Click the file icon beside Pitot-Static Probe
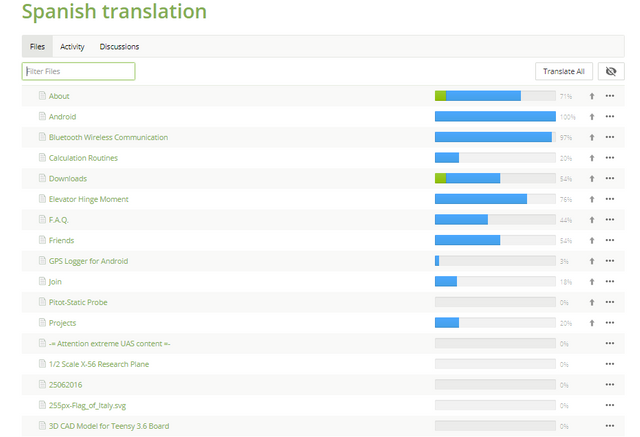The width and height of the screenshot is (640, 437). point(42,302)
